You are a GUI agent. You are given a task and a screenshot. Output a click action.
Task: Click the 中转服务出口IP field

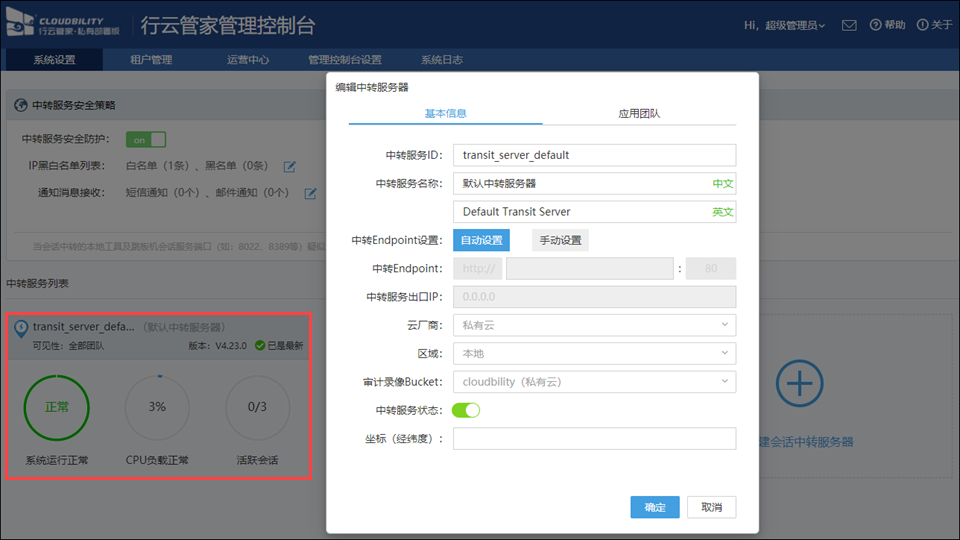pos(594,297)
